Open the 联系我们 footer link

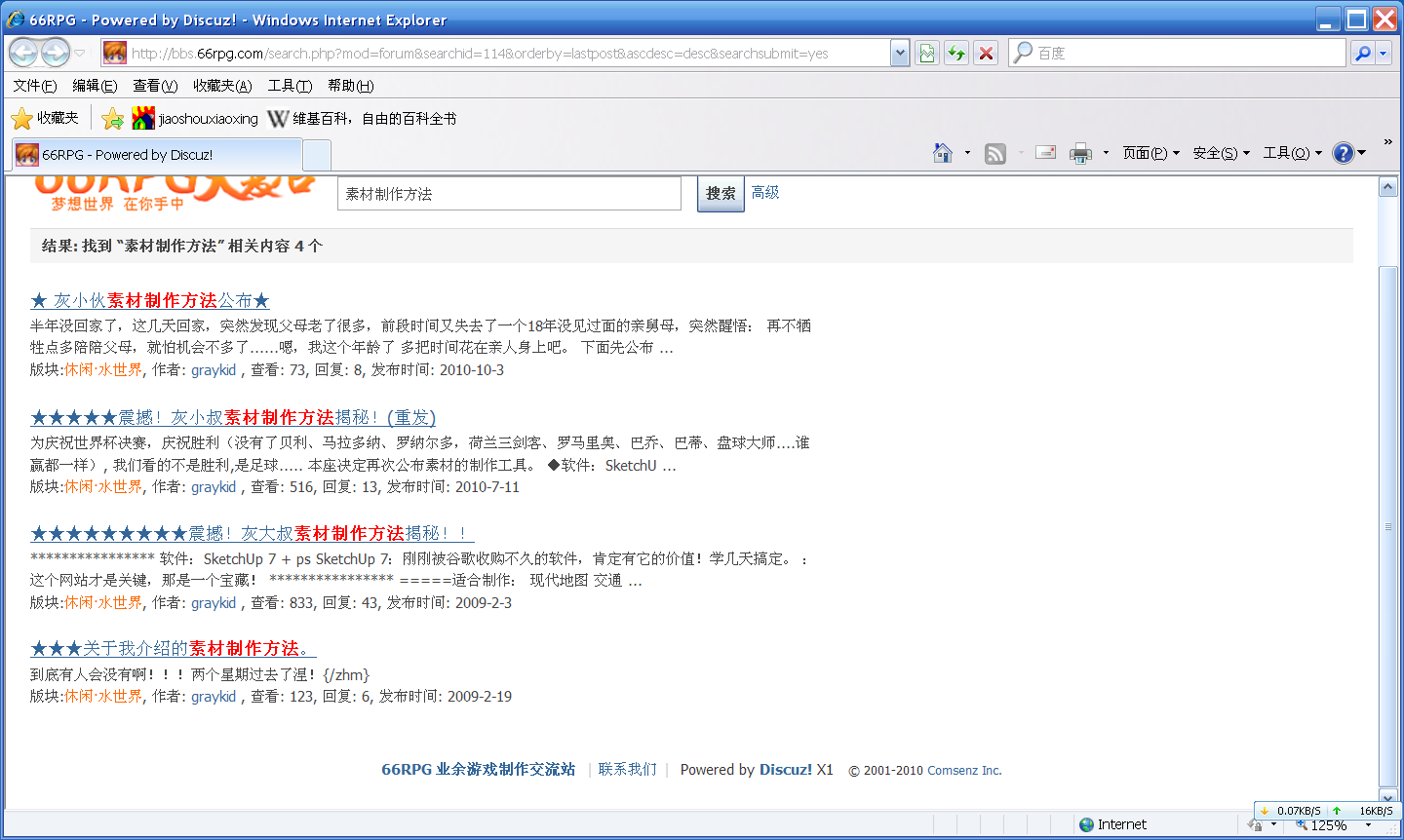[x=627, y=770]
